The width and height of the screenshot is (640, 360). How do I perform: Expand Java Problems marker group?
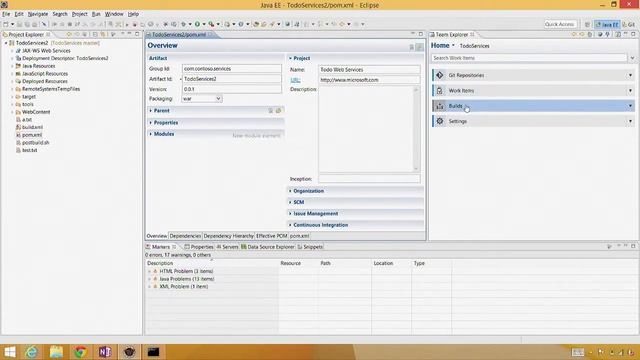(x=149, y=279)
